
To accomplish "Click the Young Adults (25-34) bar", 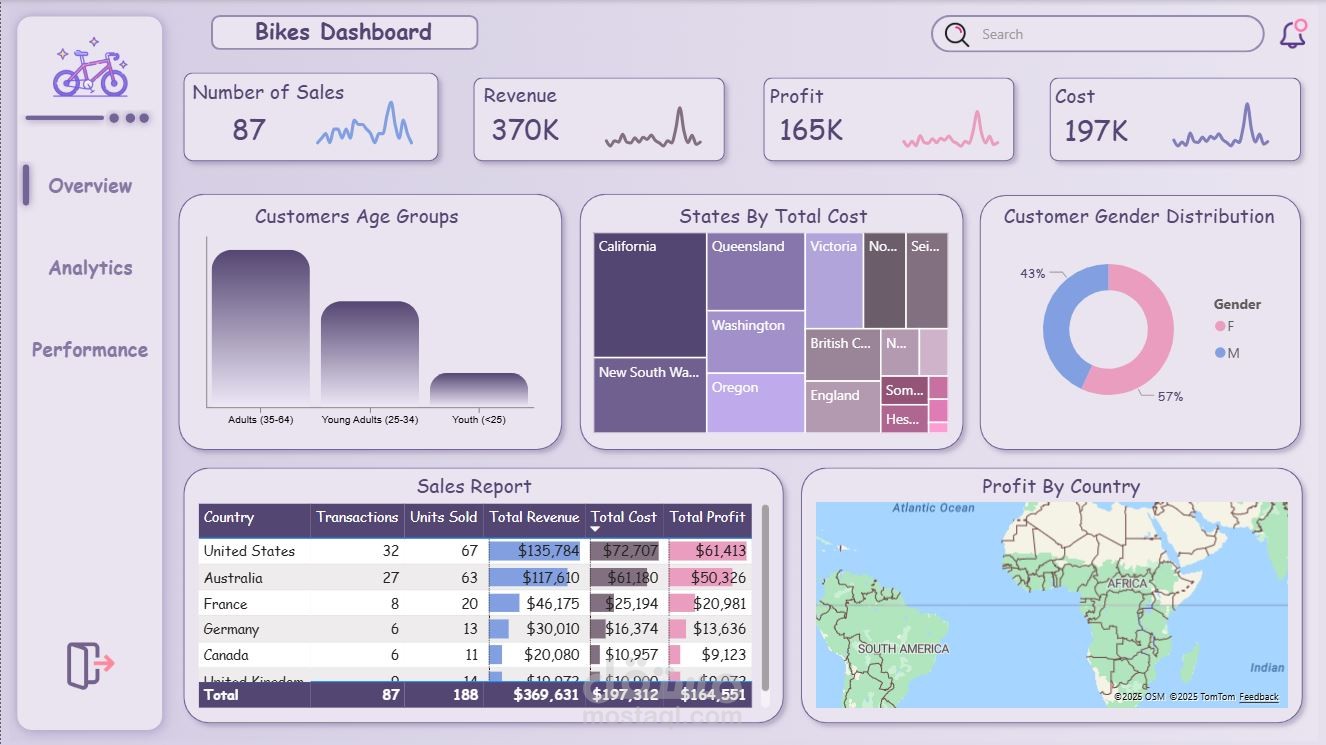I will [x=370, y=353].
